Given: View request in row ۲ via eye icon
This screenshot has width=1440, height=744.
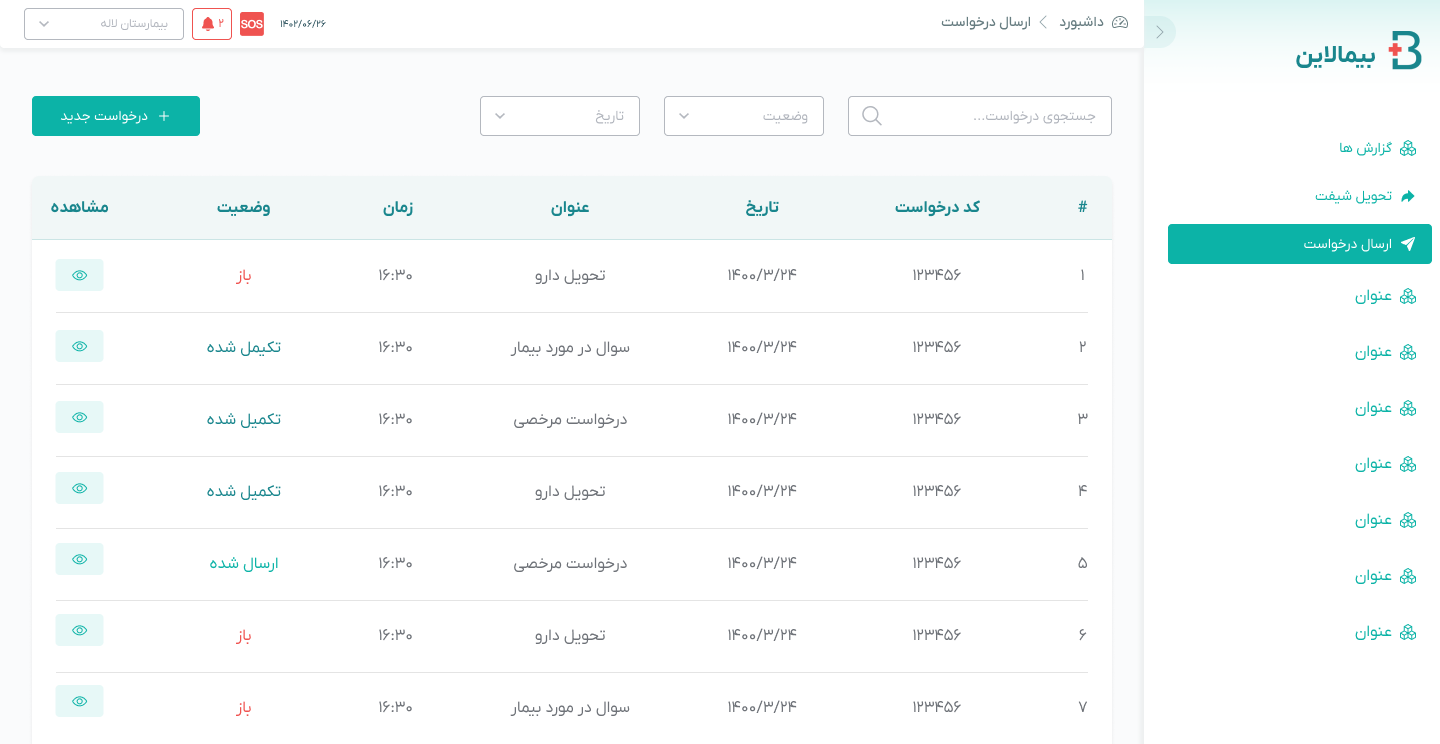Looking at the screenshot, I should (x=80, y=346).
